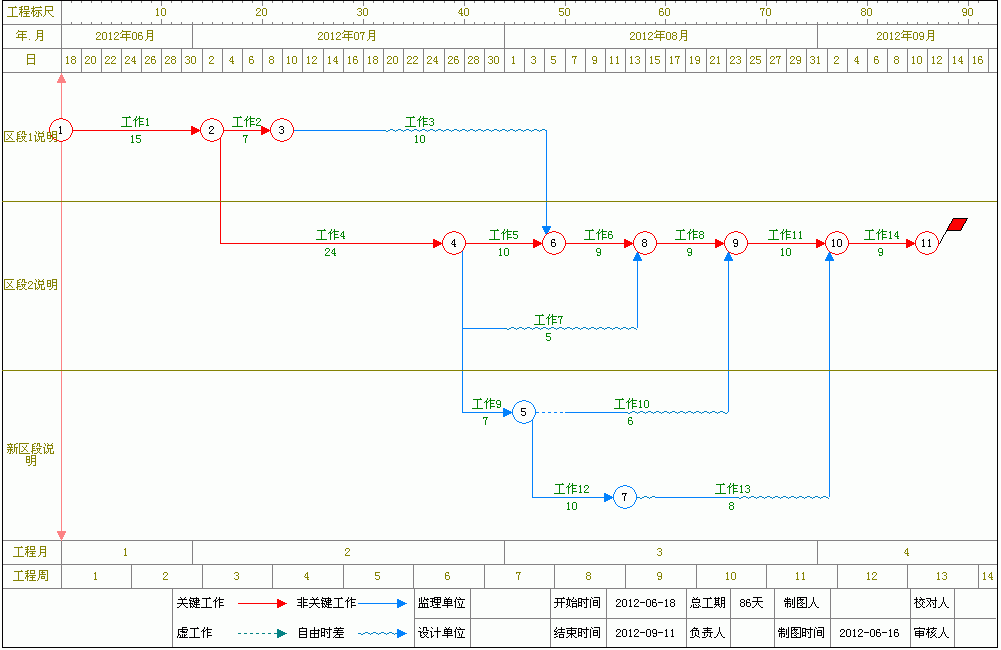Click the 关键工作 red arrow legend
The height and width of the screenshot is (650, 1001).
(262, 603)
